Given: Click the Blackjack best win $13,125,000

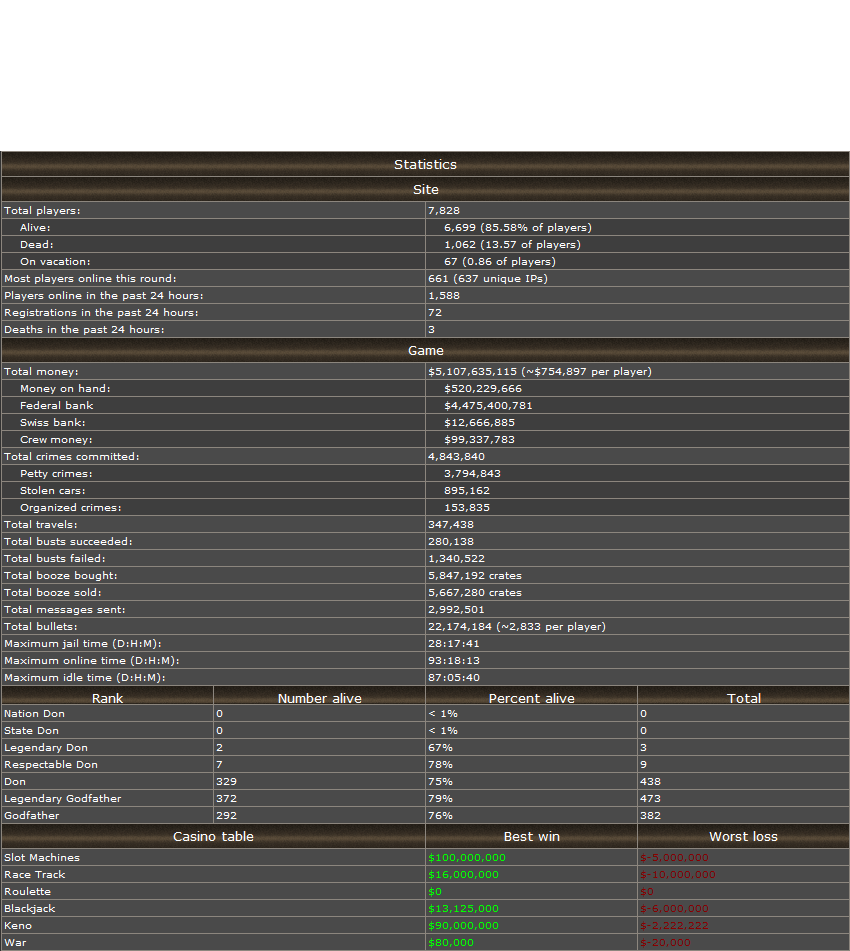Looking at the screenshot, I should (464, 908).
